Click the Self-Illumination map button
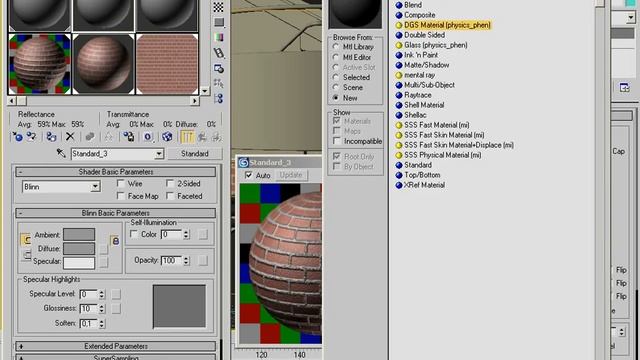 (x=203, y=234)
